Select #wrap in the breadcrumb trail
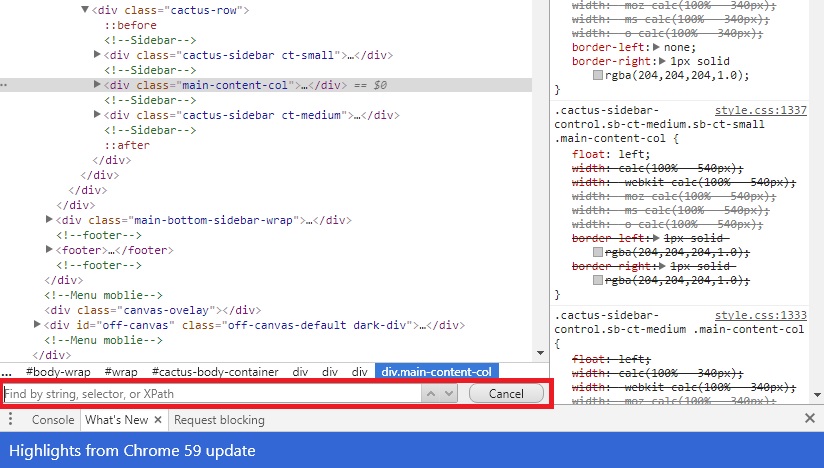The height and width of the screenshot is (468, 824). click(x=121, y=372)
